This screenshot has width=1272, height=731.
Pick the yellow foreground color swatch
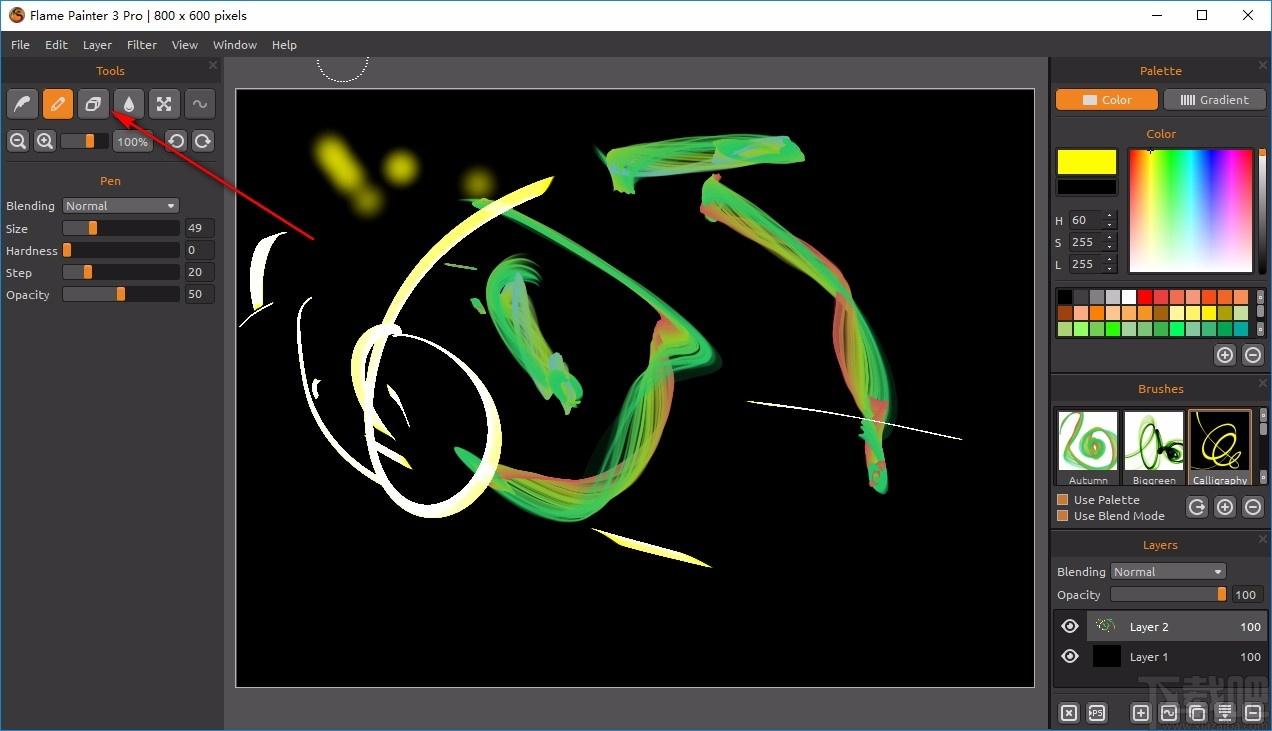[x=1087, y=162]
